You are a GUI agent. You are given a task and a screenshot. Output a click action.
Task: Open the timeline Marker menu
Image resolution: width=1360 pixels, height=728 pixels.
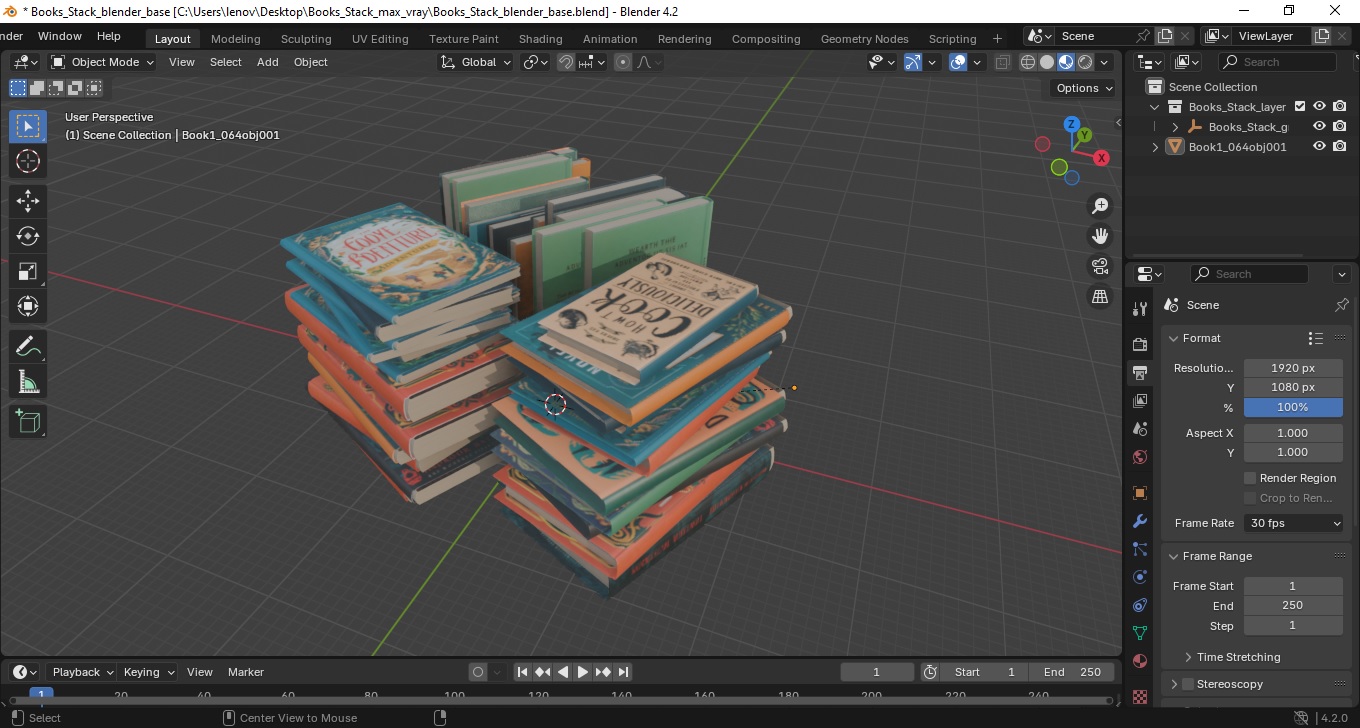(245, 672)
